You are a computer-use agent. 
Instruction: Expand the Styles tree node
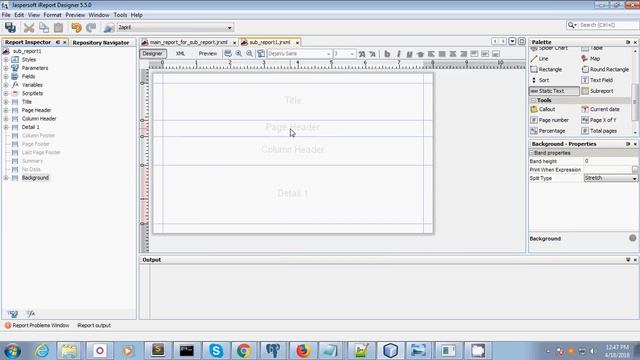[6, 60]
